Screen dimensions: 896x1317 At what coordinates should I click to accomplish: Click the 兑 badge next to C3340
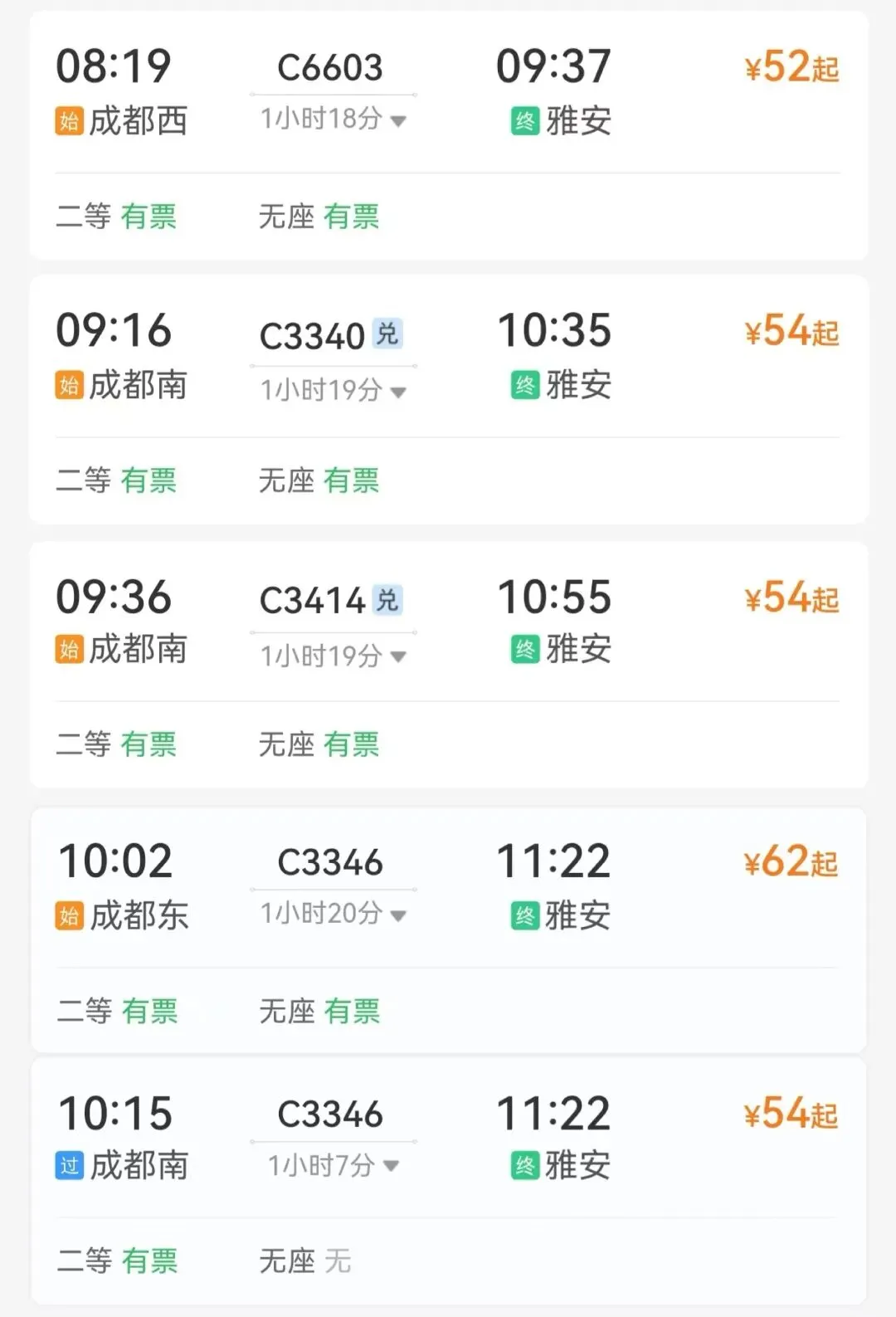(x=387, y=334)
